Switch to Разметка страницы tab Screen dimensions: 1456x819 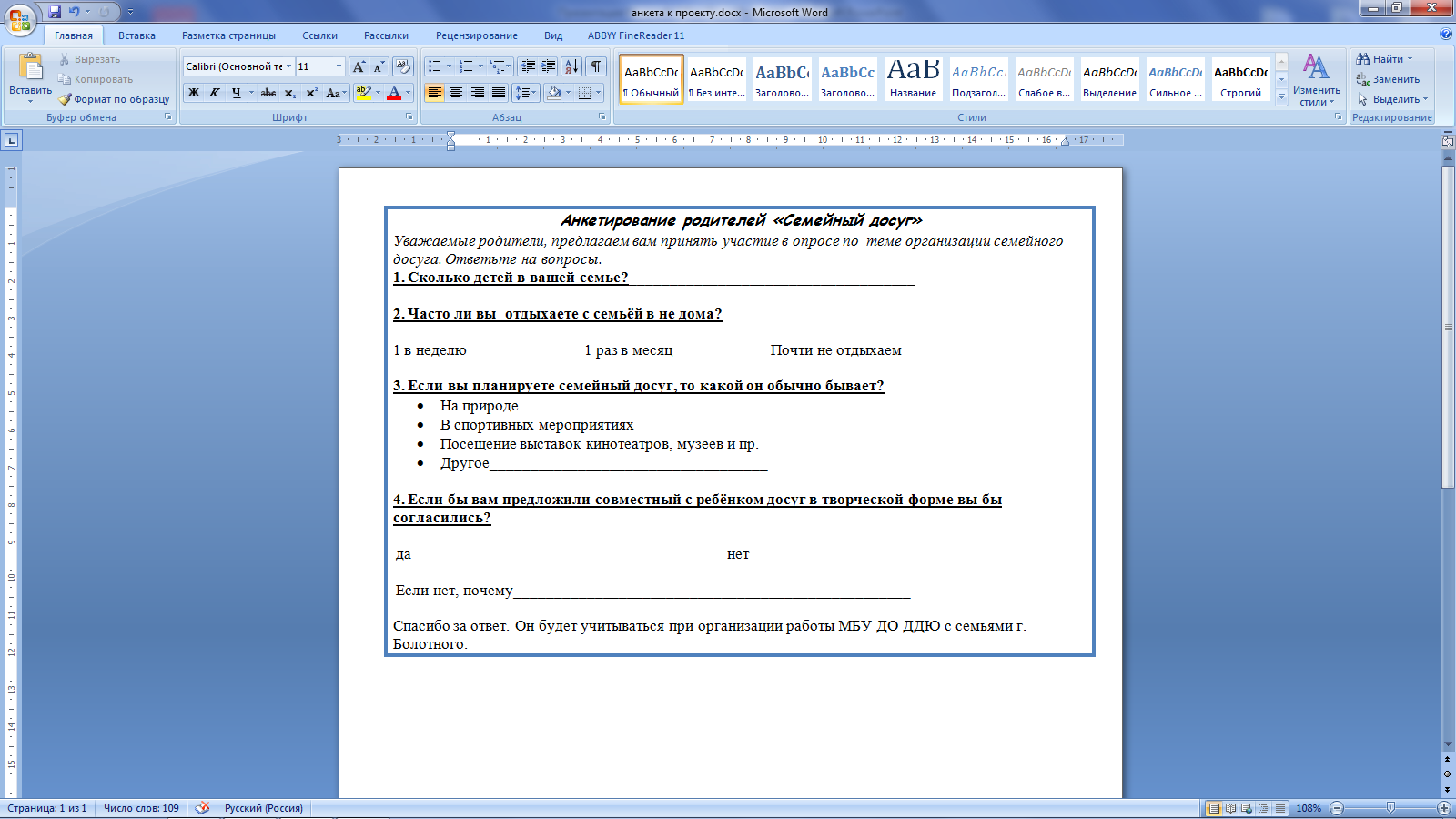pos(228,35)
